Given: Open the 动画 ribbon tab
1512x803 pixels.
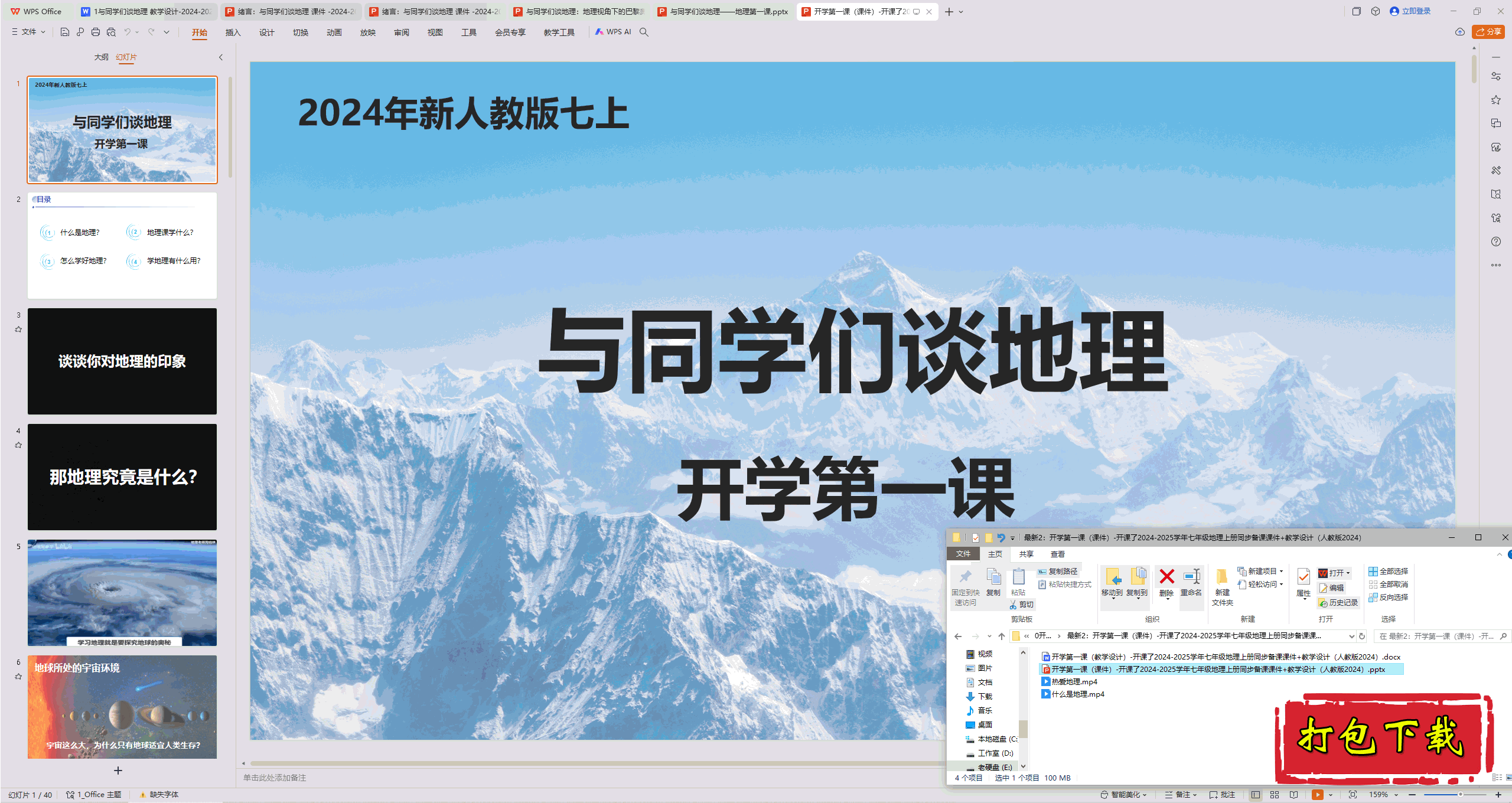Looking at the screenshot, I should (334, 32).
